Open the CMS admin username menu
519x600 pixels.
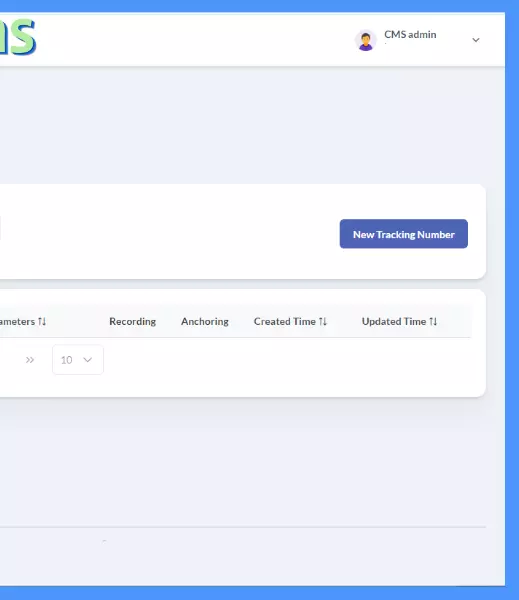click(x=410, y=34)
